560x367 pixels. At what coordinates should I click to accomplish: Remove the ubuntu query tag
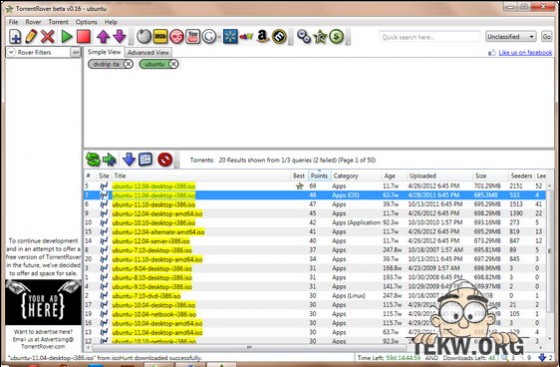[x=173, y=64]
